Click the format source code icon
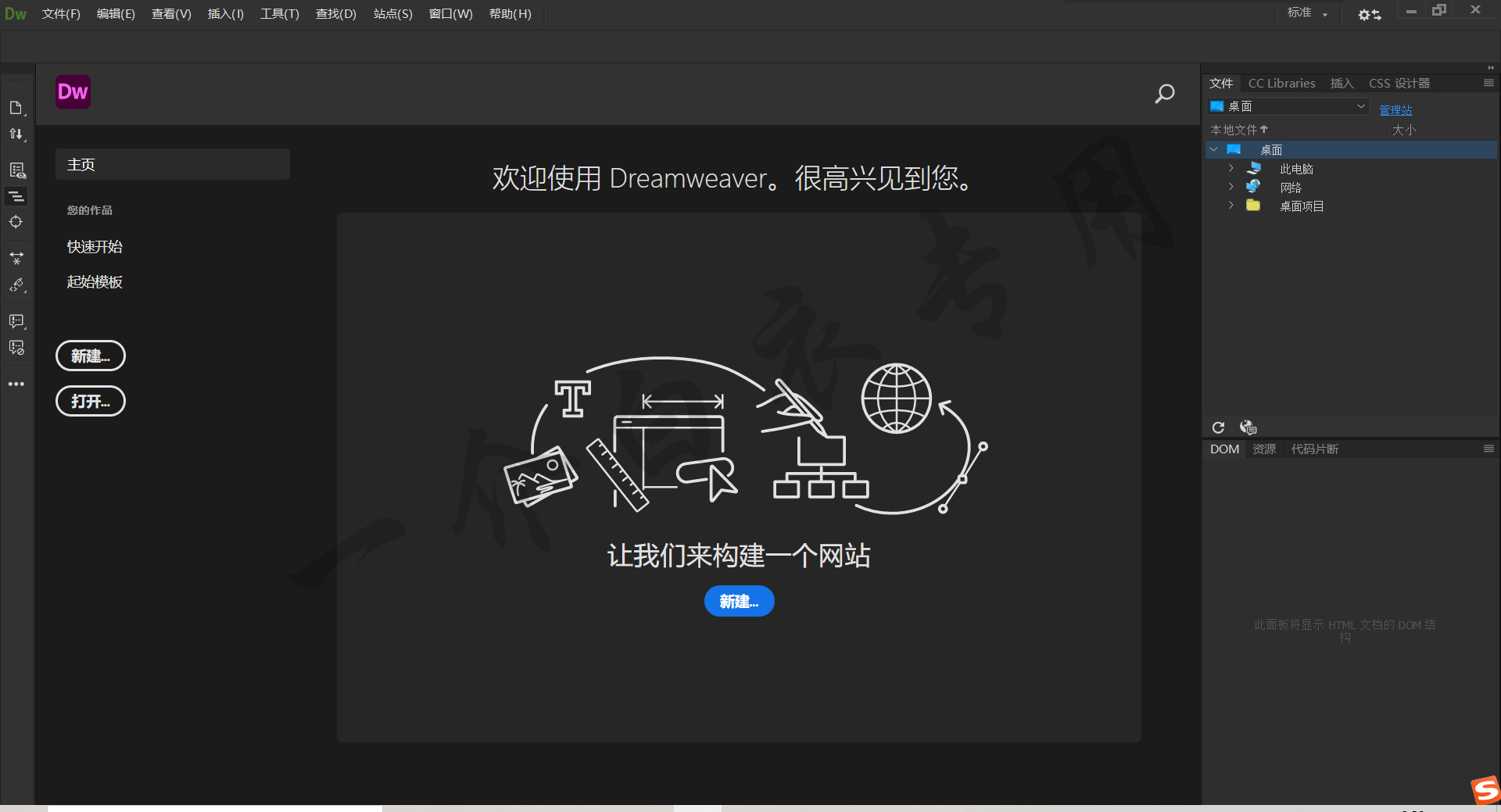 16,285
